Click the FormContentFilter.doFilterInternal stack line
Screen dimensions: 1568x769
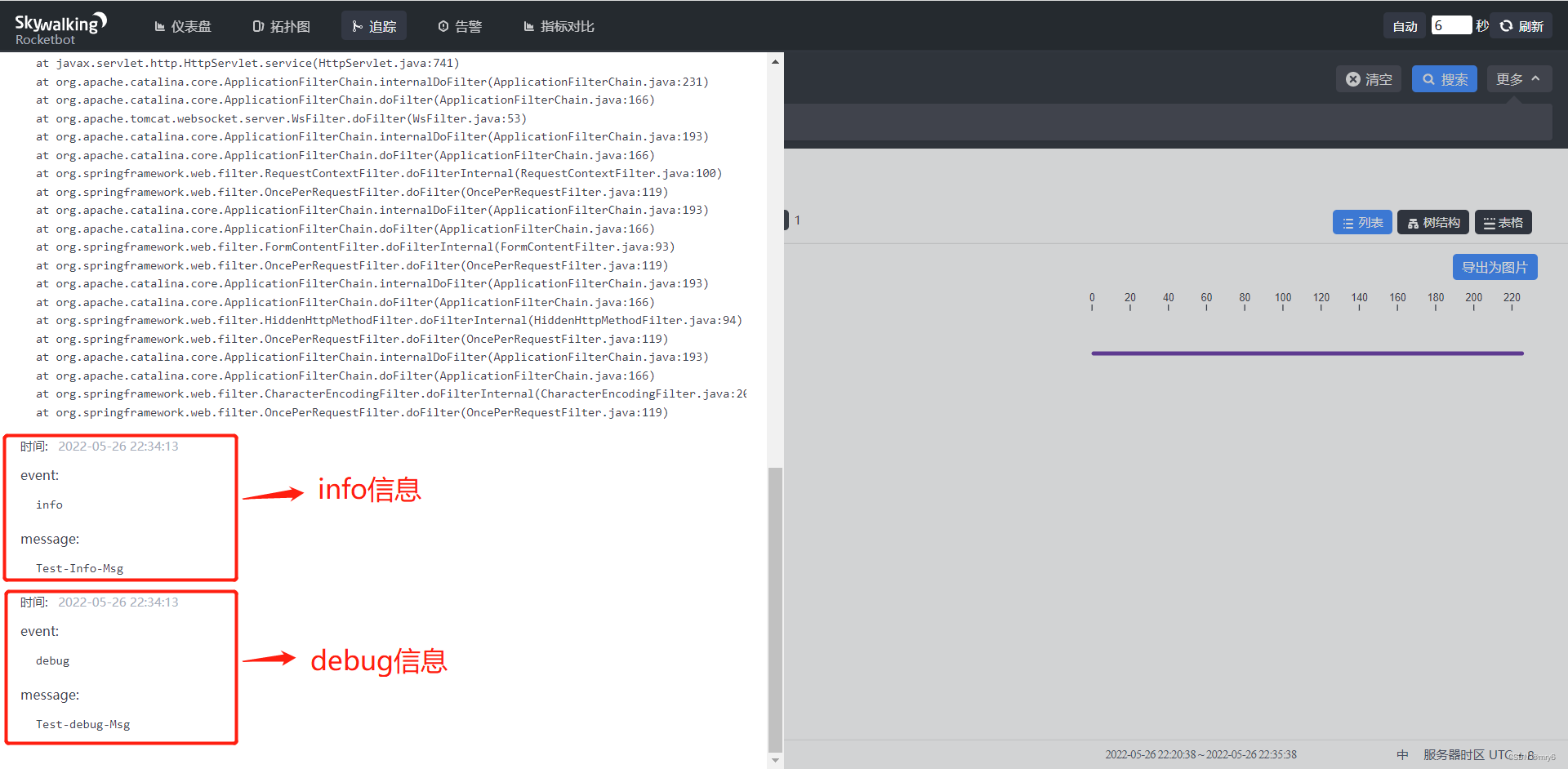pyautogui.click(x=355, y=247)
